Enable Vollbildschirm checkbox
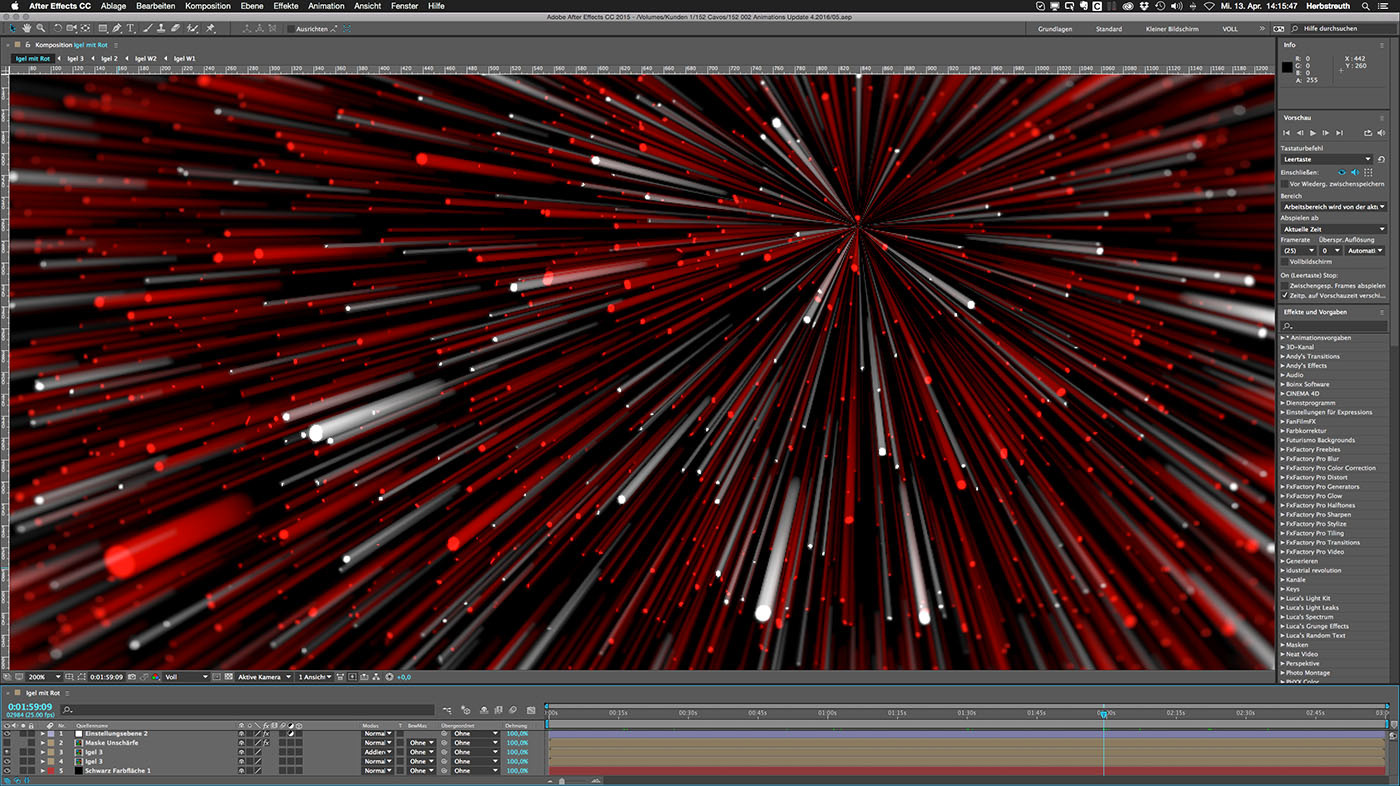Screen dimensions: 1400x786 click(x=1285, y=261)
